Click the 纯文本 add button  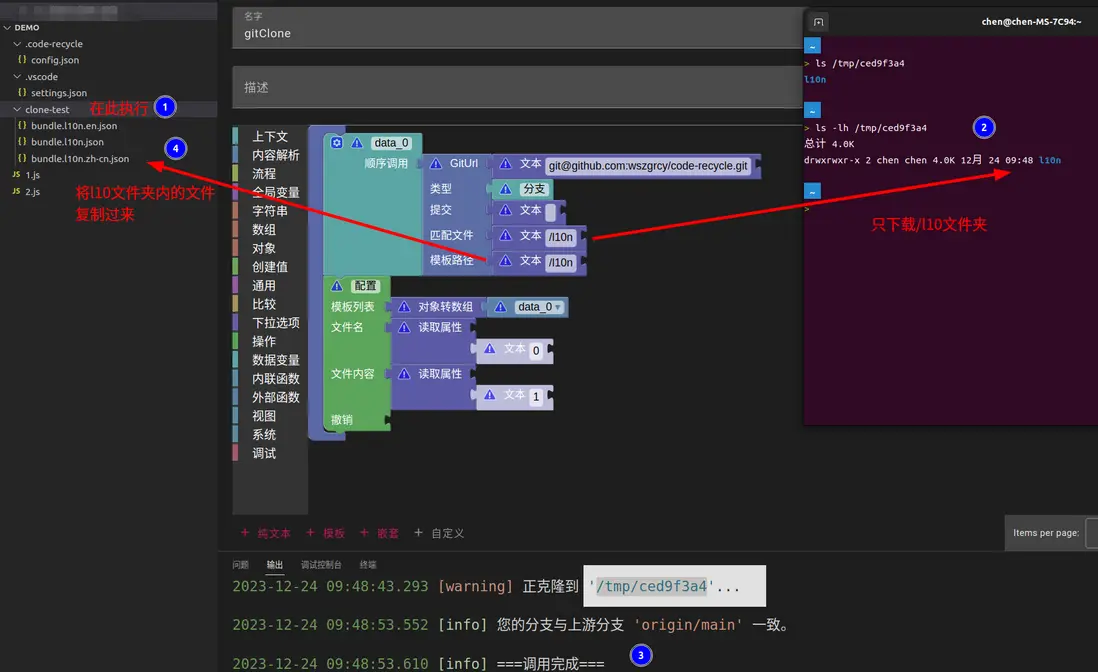[x=266, y=533]
